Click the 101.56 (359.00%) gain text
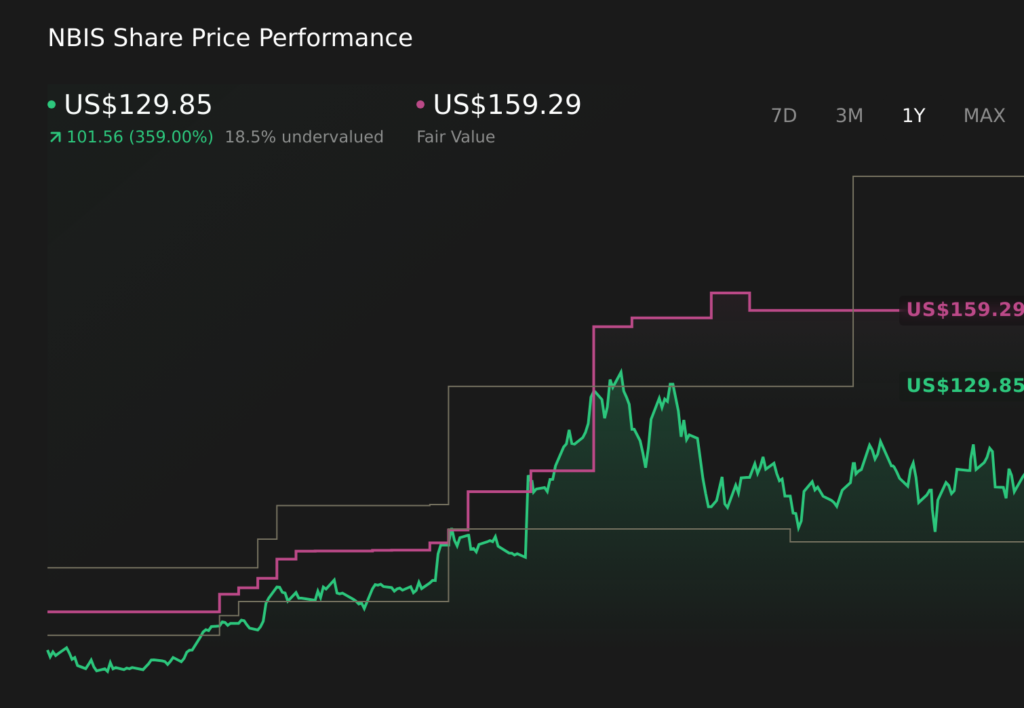This screenshot has height=708, width=1024. tap(139, 137)
